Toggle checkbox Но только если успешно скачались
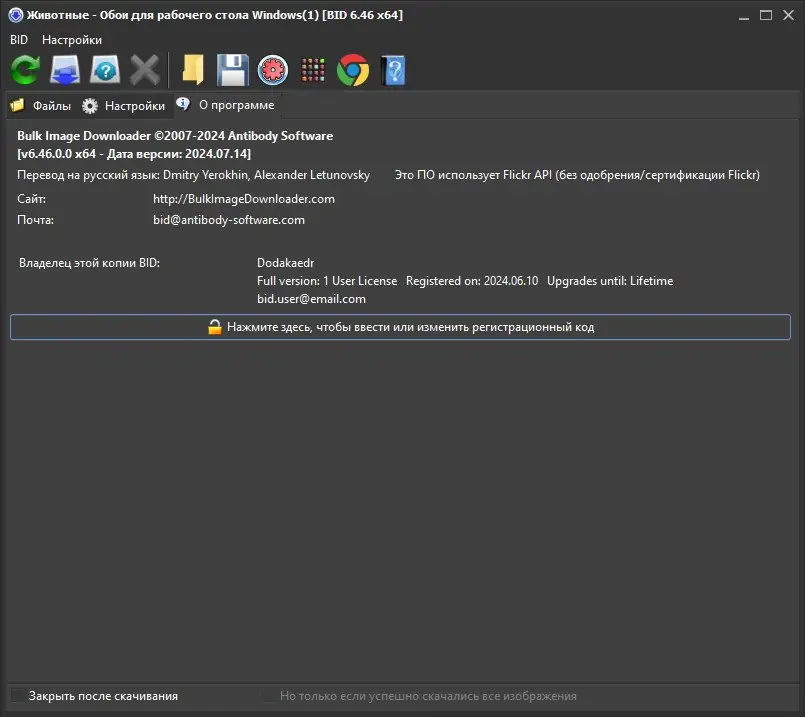This screenshot has width=805, height=717. click(x=268, y=695)
